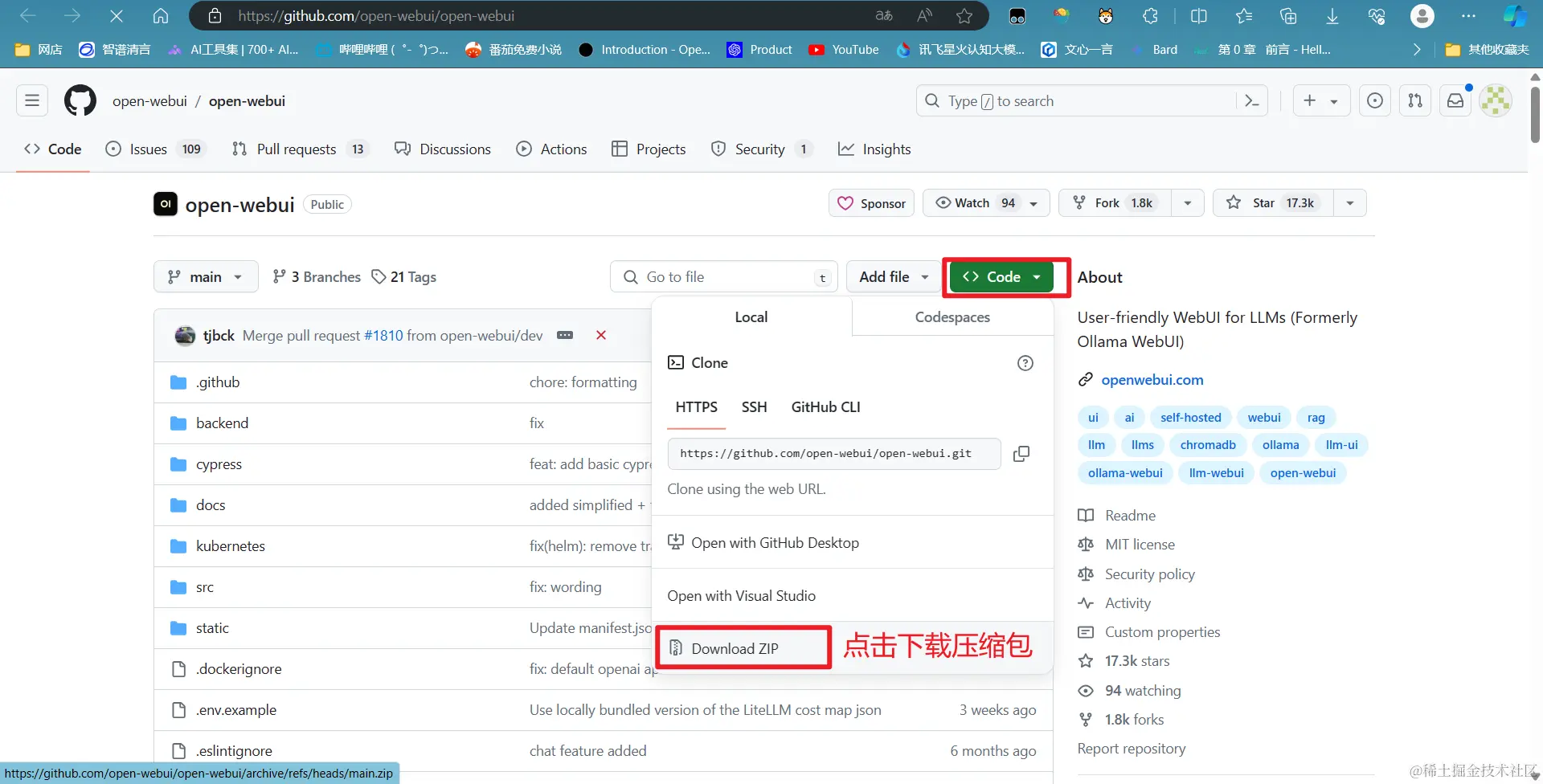Viewport: 1543px width, 784px height.
Task: Open the backend folder
Action: point(222,423)
